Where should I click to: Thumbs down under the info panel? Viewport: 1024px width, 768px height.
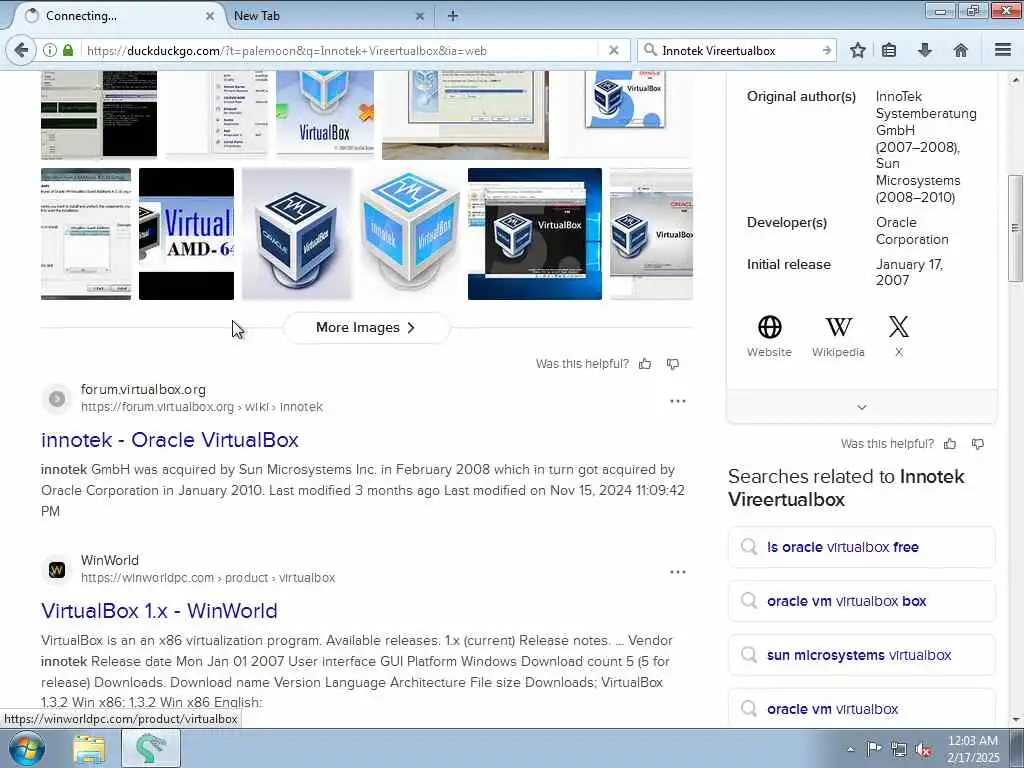click(978, 444)
